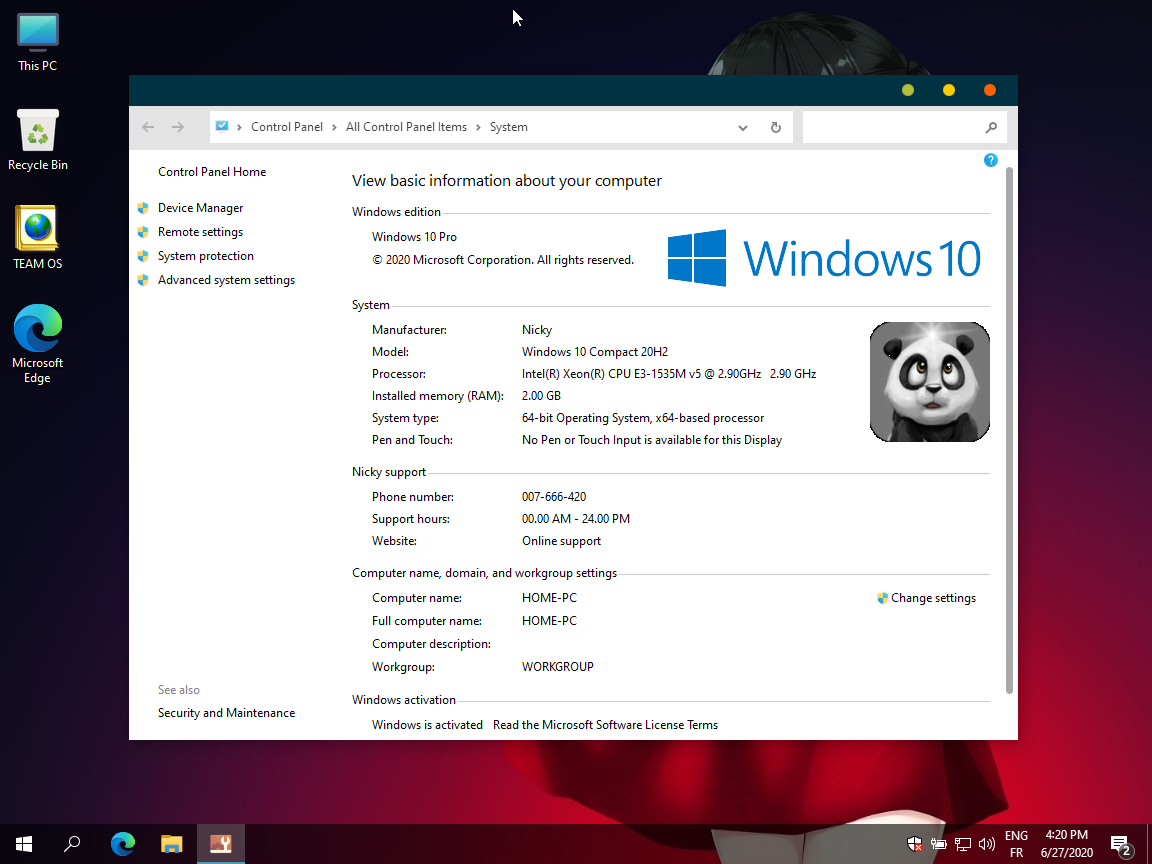Select the TEAM OS desktop shortcut
The image size is (1152, 864).
[37, 238]
